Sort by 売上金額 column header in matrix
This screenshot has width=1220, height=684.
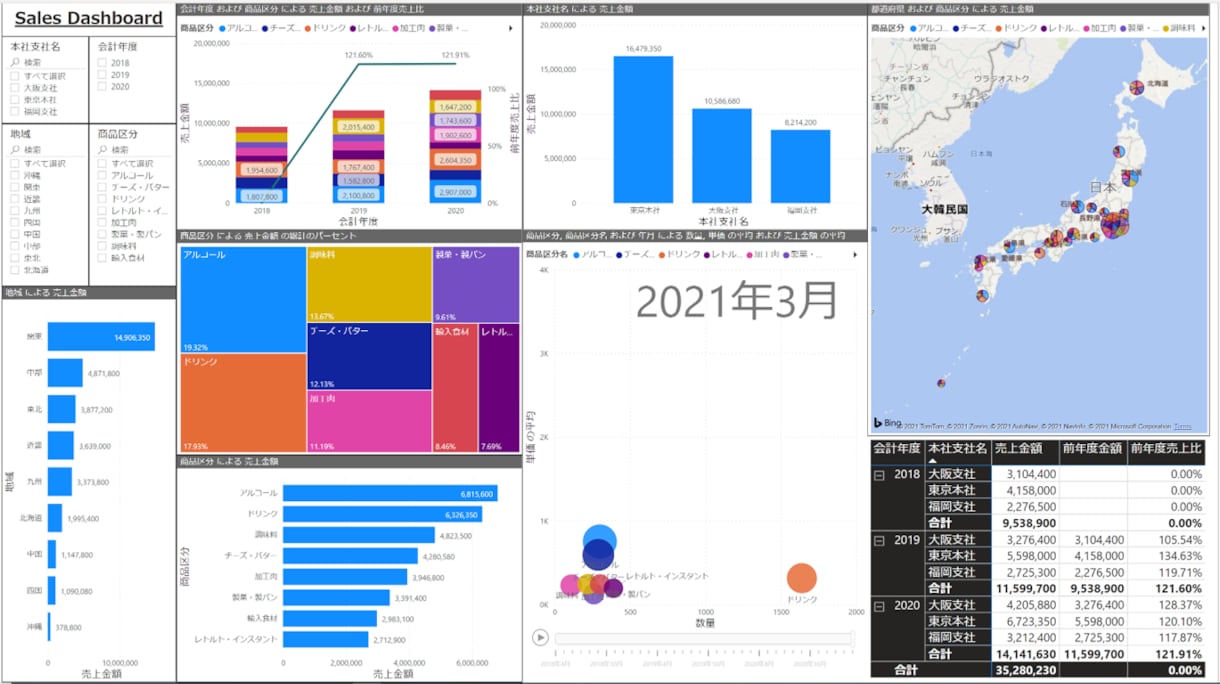(1020, 449)
